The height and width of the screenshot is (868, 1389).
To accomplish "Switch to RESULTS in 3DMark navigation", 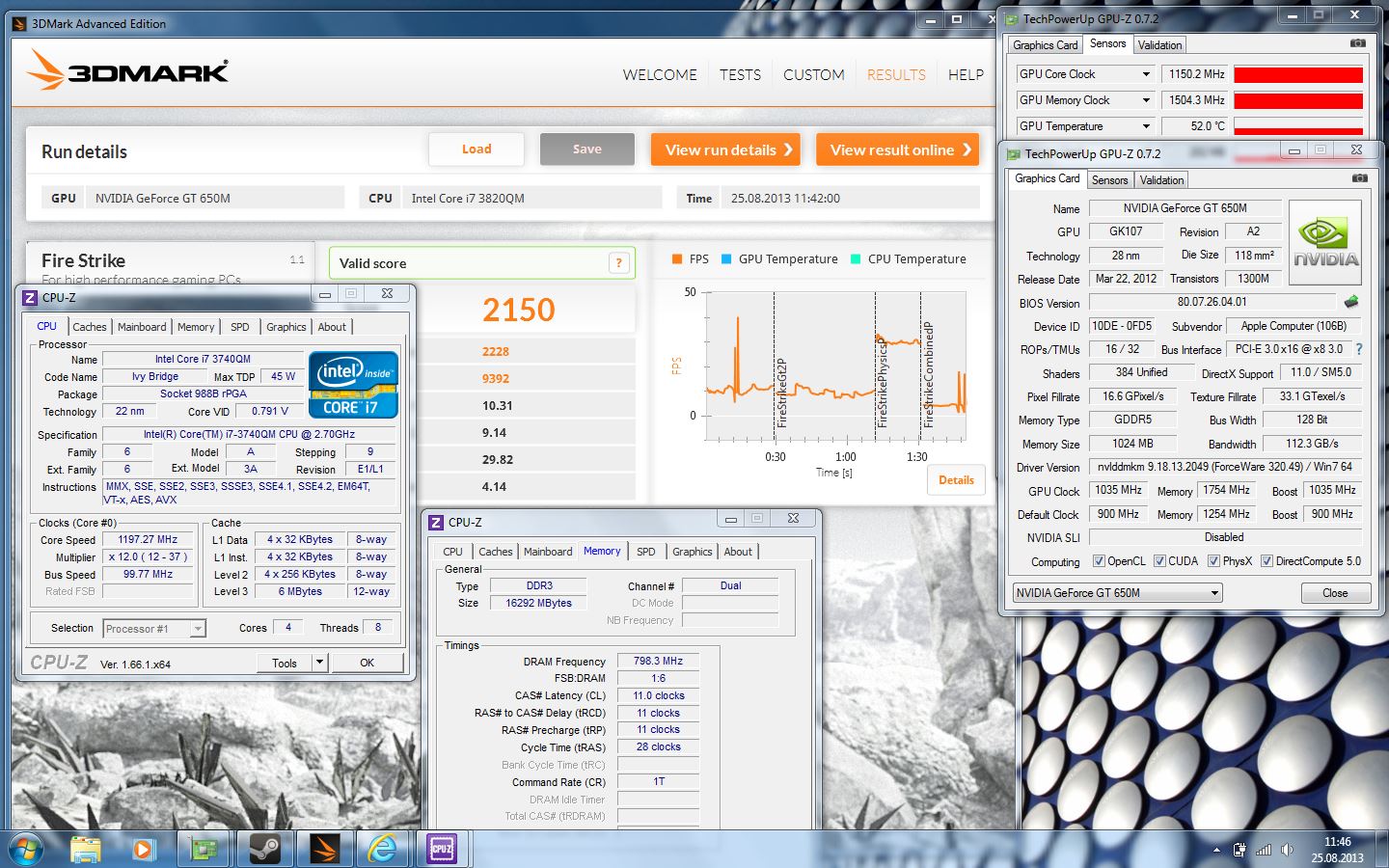I will pos(896,74).
